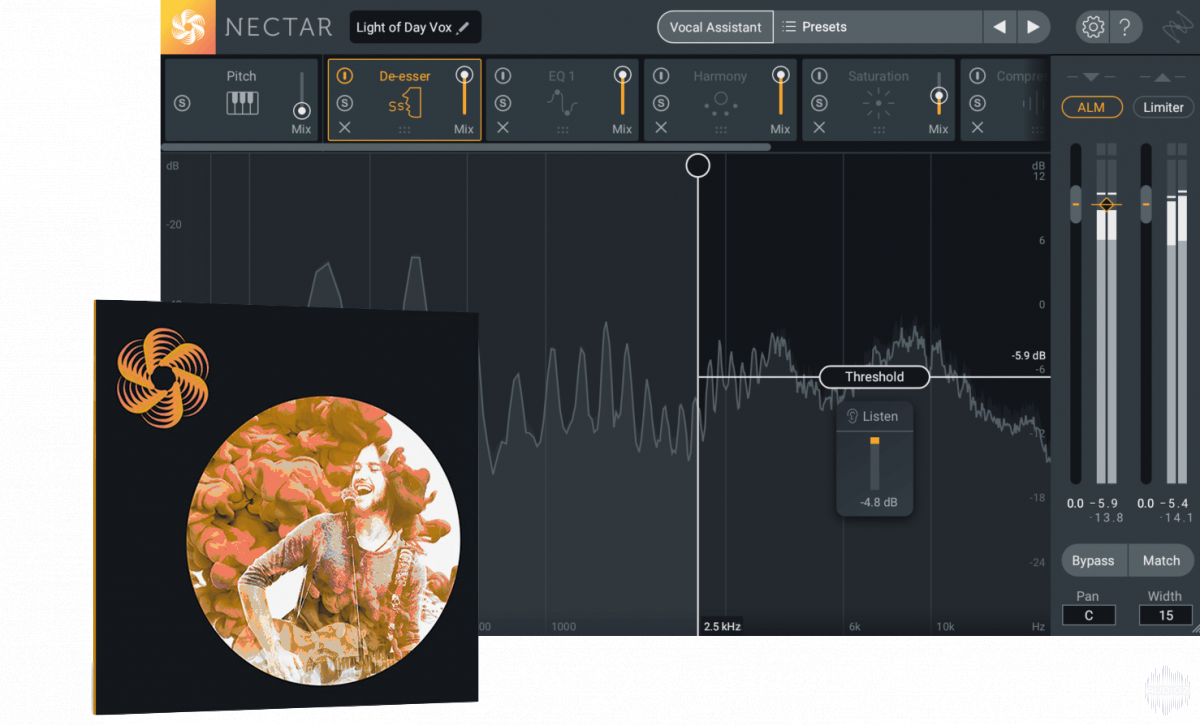1200x725 pixels.
Task: Remove the Compressor module
Action: click(x=977, y=127)
